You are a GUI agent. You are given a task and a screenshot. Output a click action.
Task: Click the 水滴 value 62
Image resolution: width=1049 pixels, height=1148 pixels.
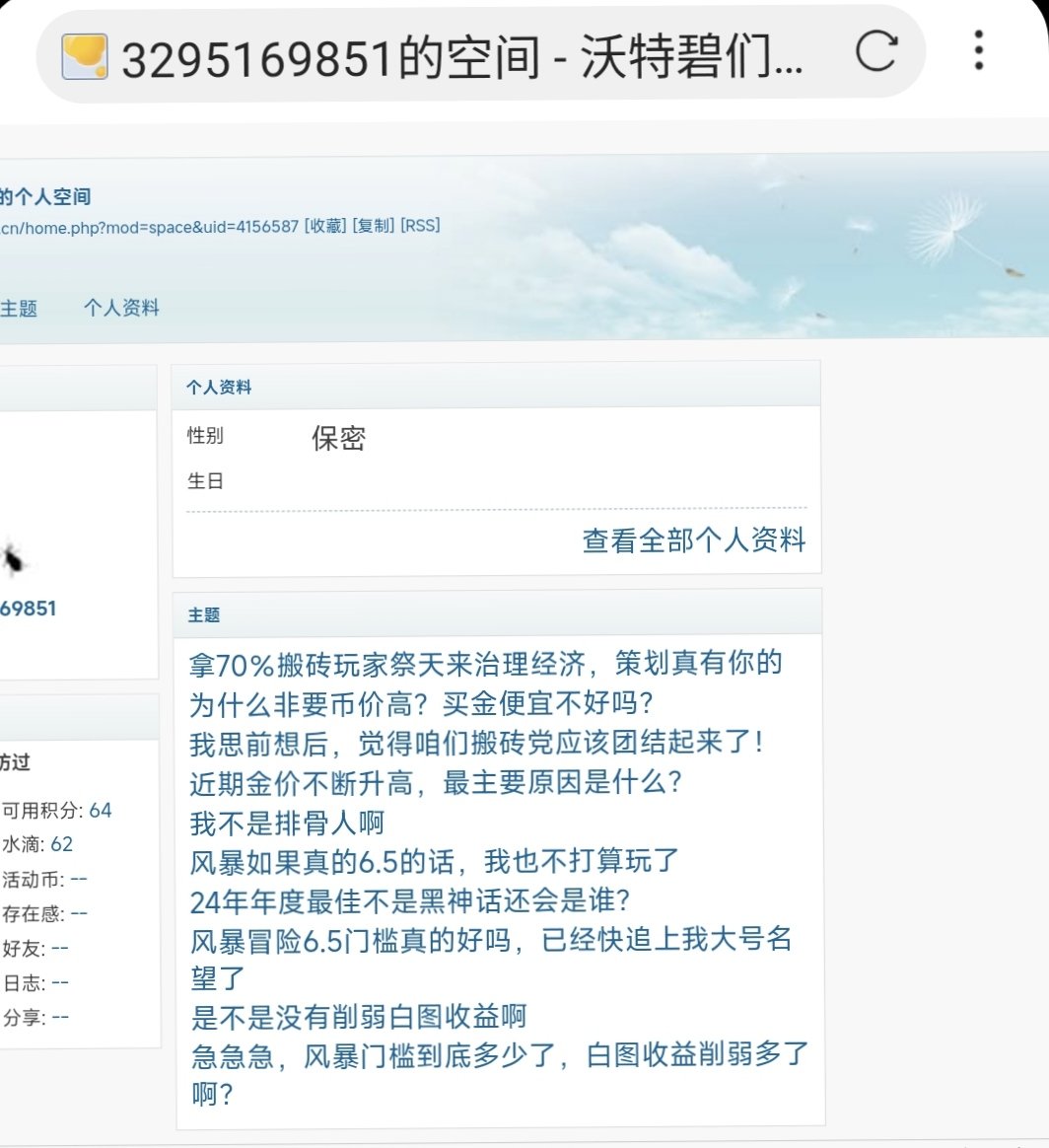click(61, 844)
